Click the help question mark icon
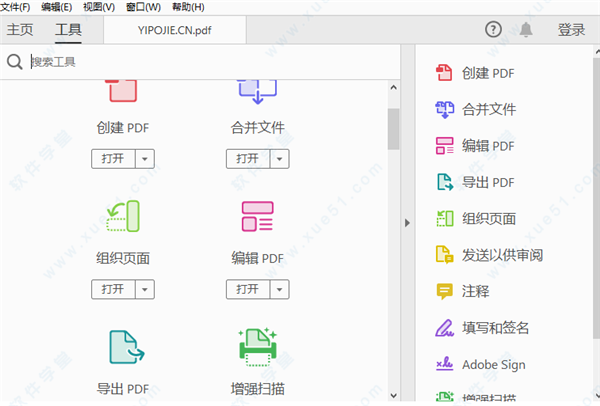This screenshot has width=600, height=406. coord(493,29)
